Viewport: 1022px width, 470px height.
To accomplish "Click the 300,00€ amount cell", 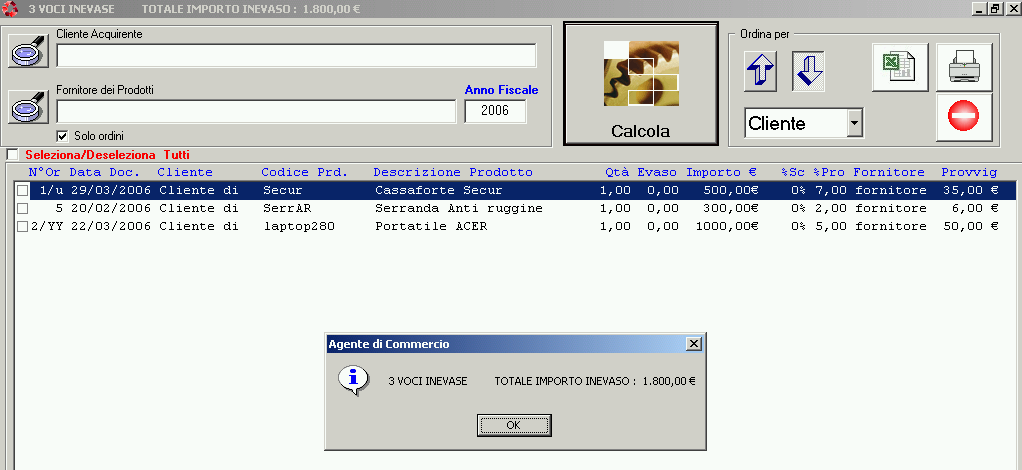I will (x=731, y=209).
